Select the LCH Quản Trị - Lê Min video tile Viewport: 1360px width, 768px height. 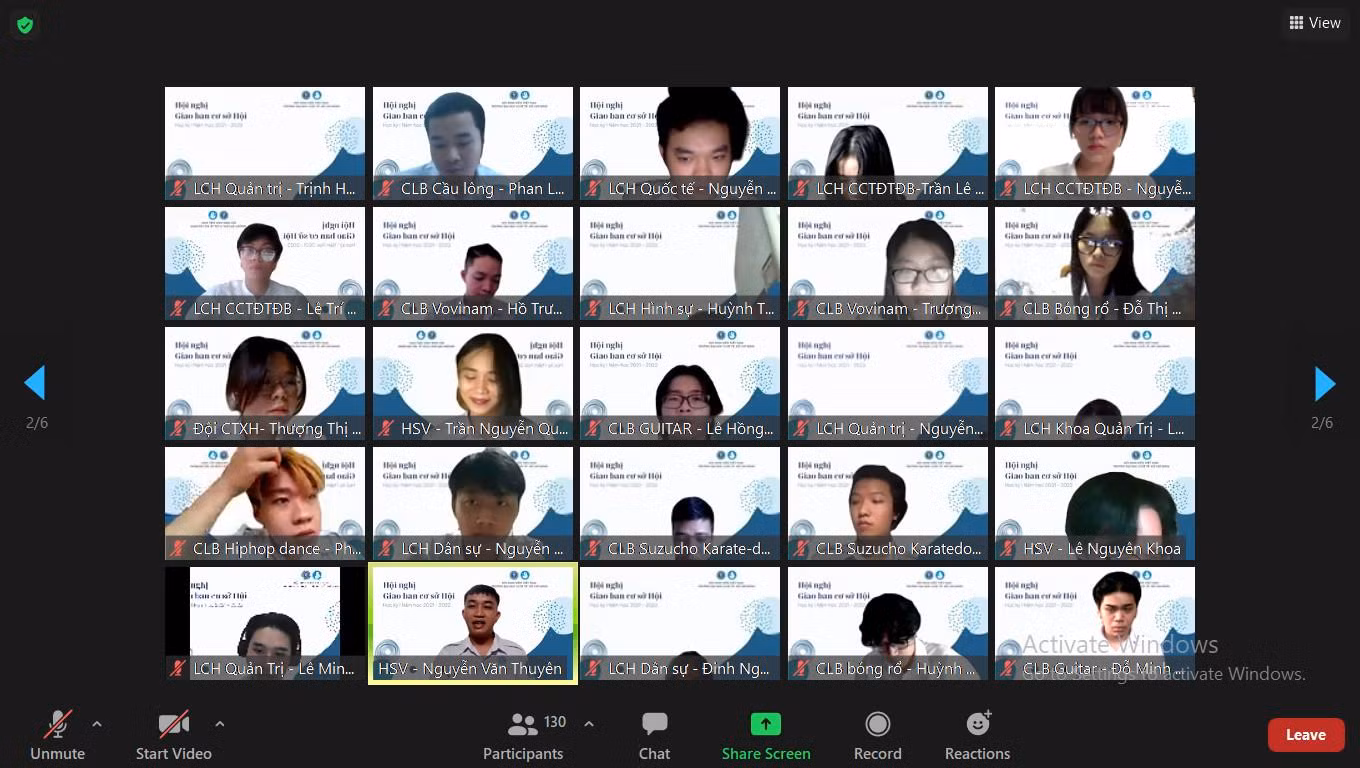click(265, 624)
